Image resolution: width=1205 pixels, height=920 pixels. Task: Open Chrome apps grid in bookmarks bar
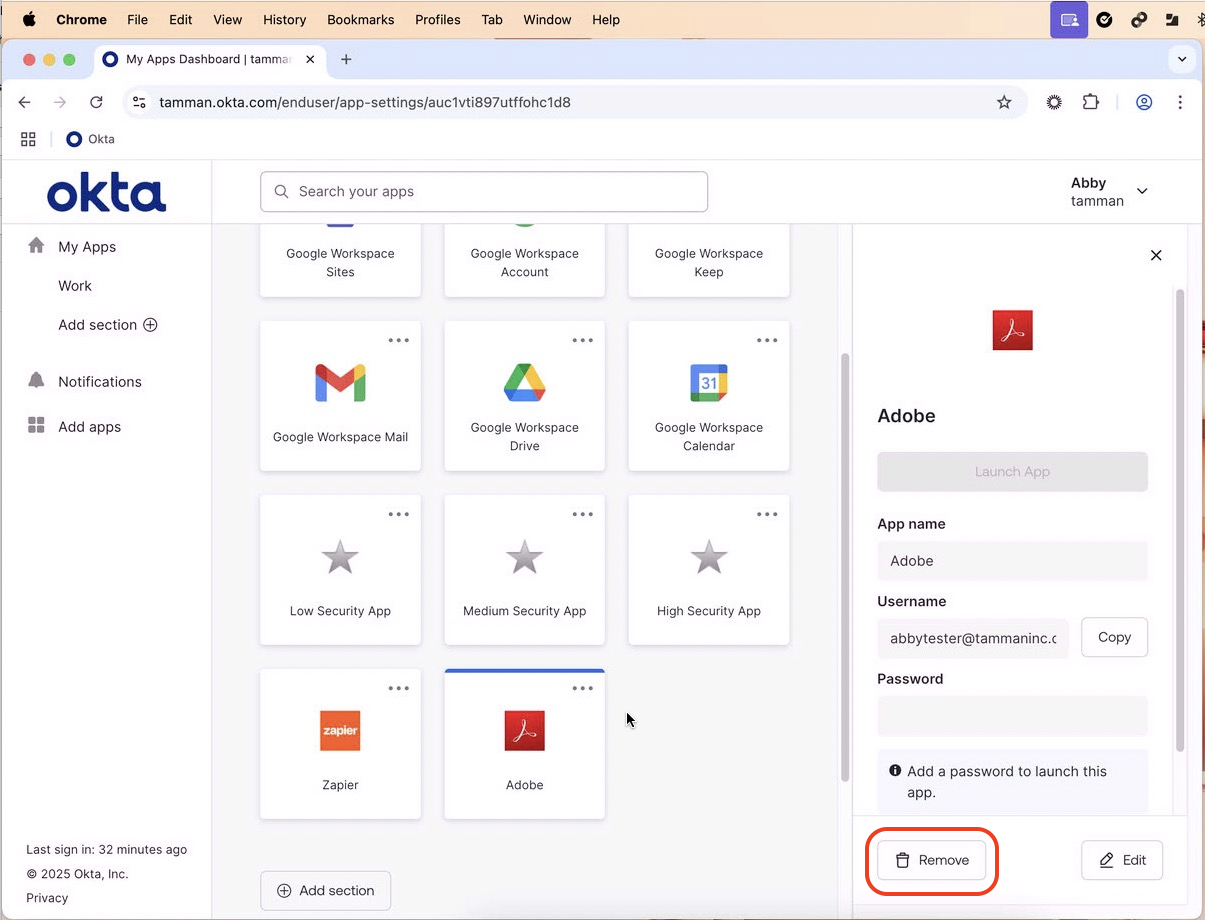pyautogui.click(x=28, y=139)
